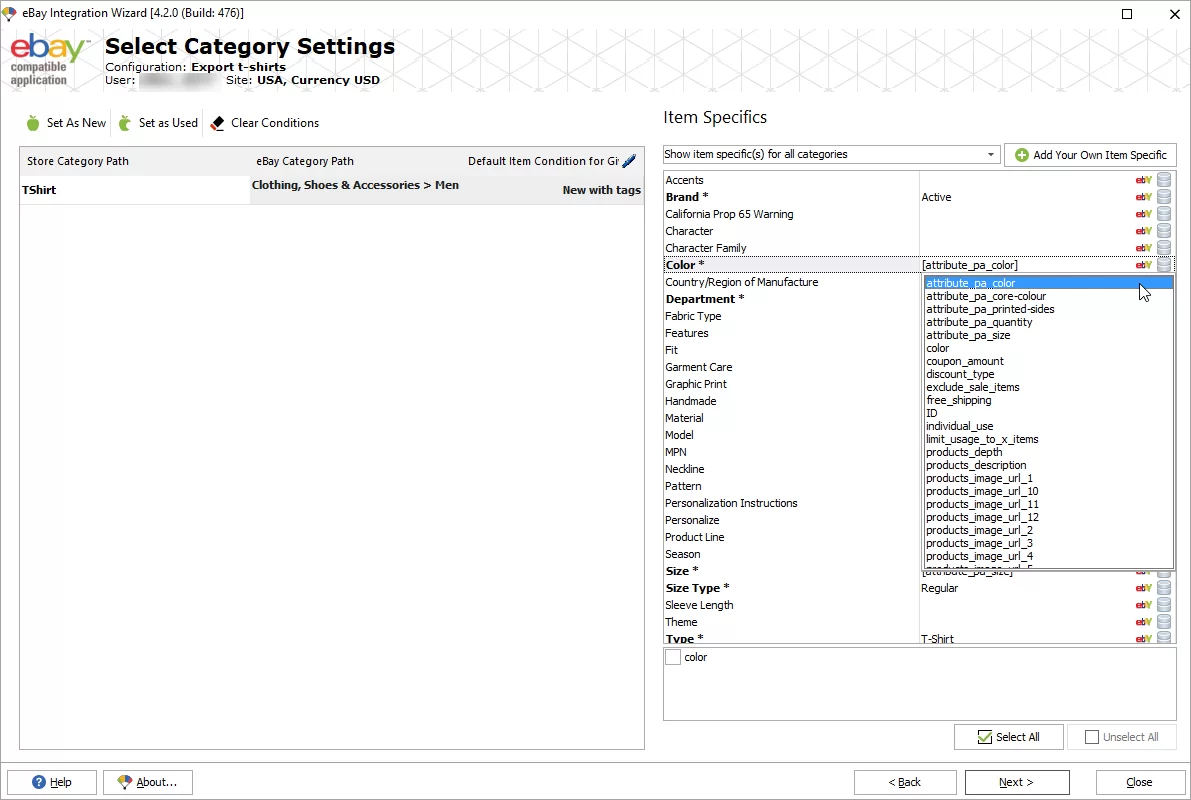Open the Help dialog
The height and width of the screenshot is (800, 1191).
(x=51, y=782)
